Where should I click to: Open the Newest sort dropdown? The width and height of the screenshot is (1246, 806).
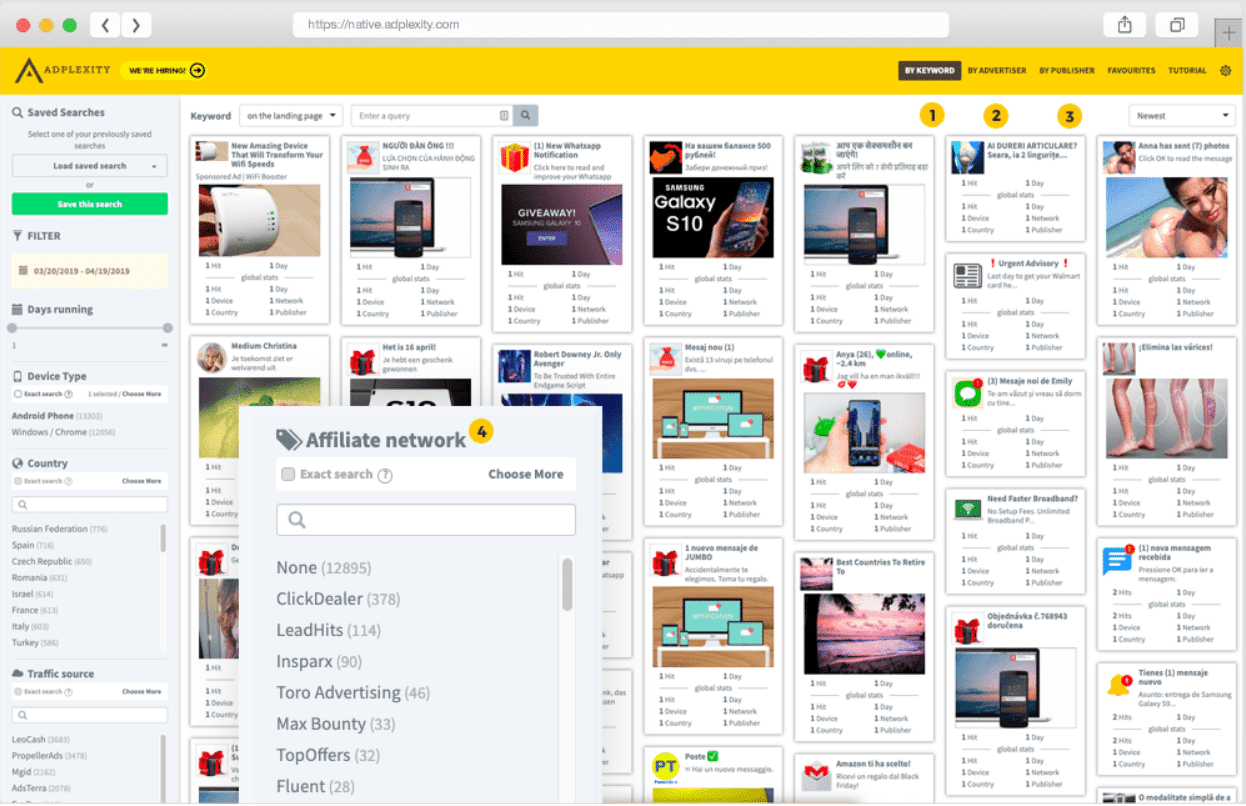click(x=1184, y=116)
